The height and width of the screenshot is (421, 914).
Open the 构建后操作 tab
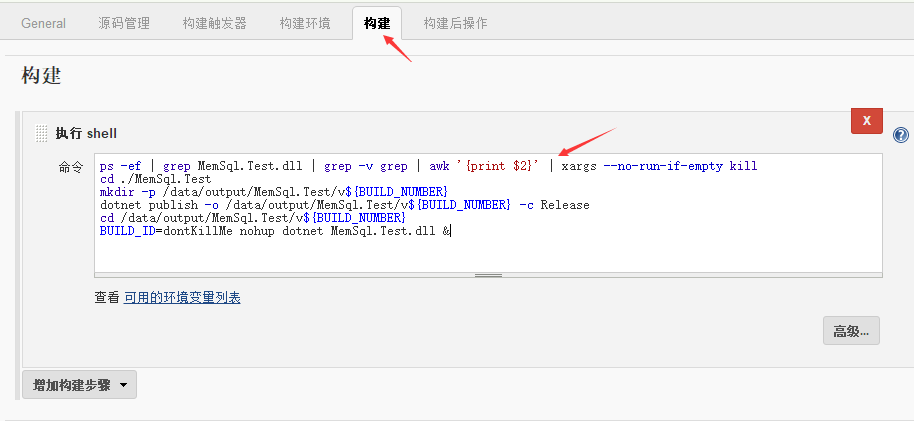click(x=455, y=23)
